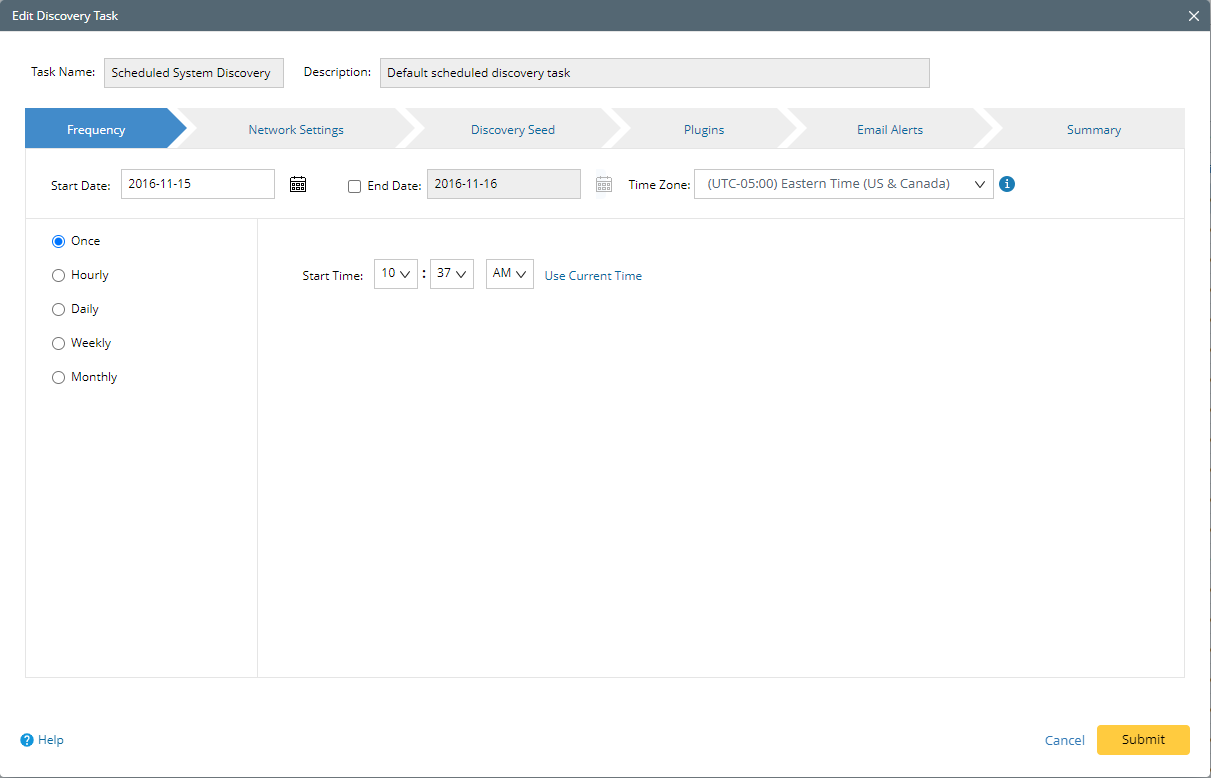
Task: Open the AM/PM selector
Action: pos(510,273)
